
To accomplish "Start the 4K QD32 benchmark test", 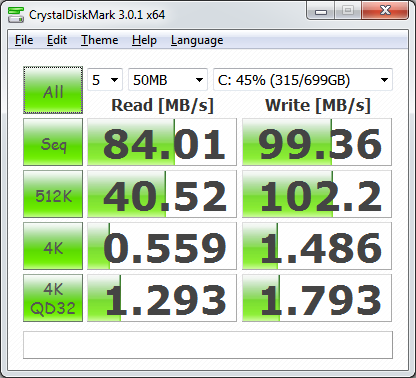I will click(x=53, y=298).
